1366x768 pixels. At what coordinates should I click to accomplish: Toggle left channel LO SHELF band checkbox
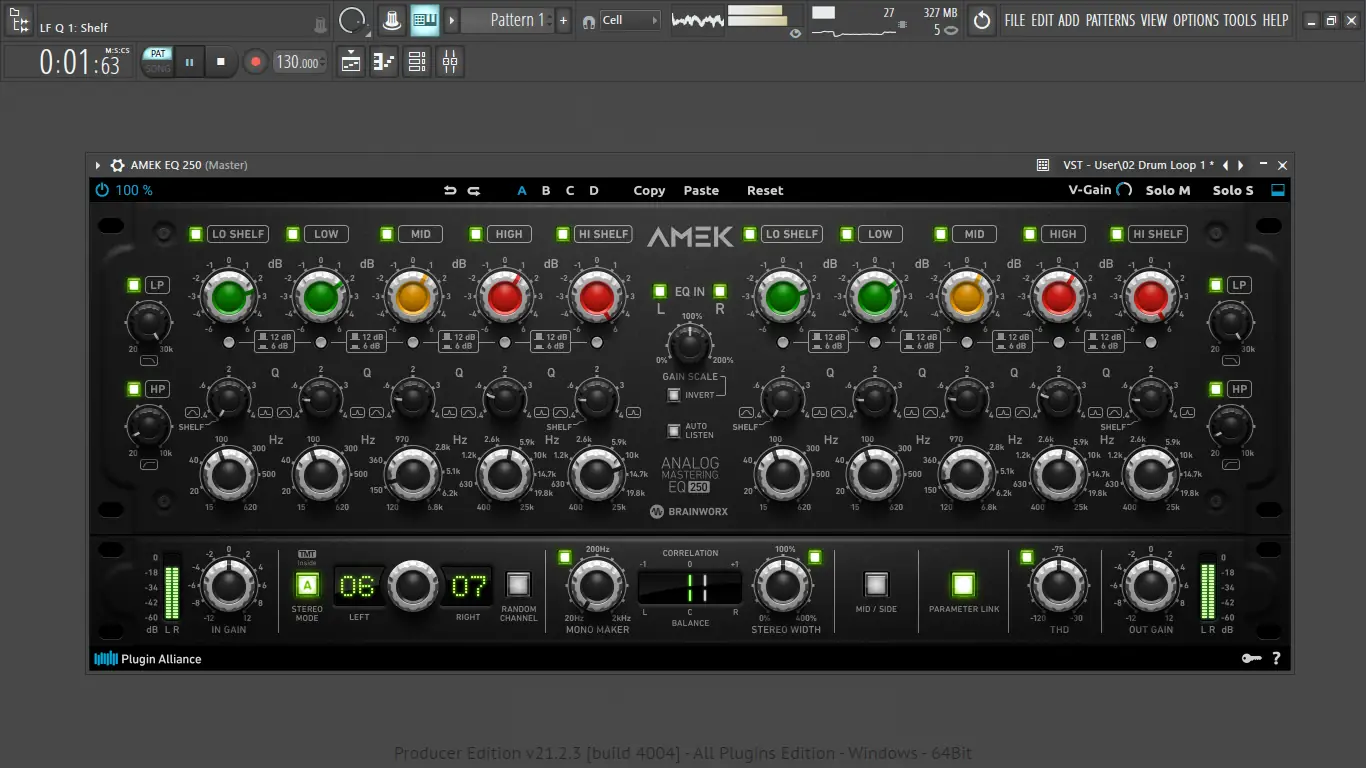196,234
